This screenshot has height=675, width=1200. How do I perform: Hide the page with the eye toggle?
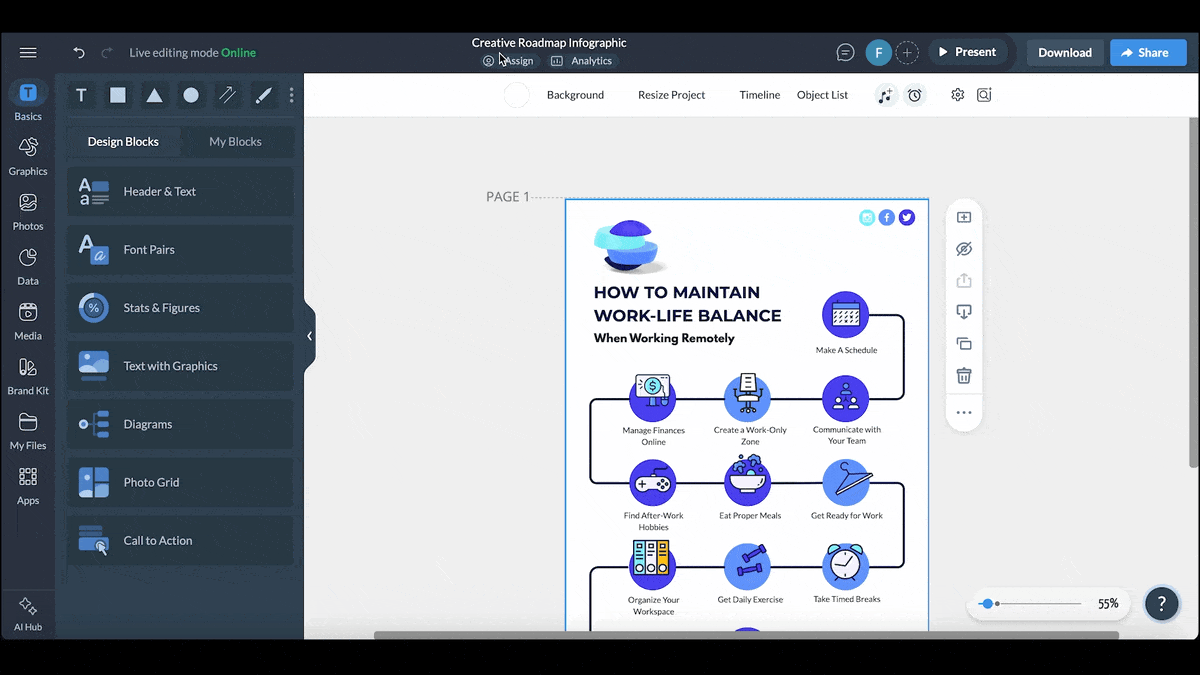coord(964,248)
